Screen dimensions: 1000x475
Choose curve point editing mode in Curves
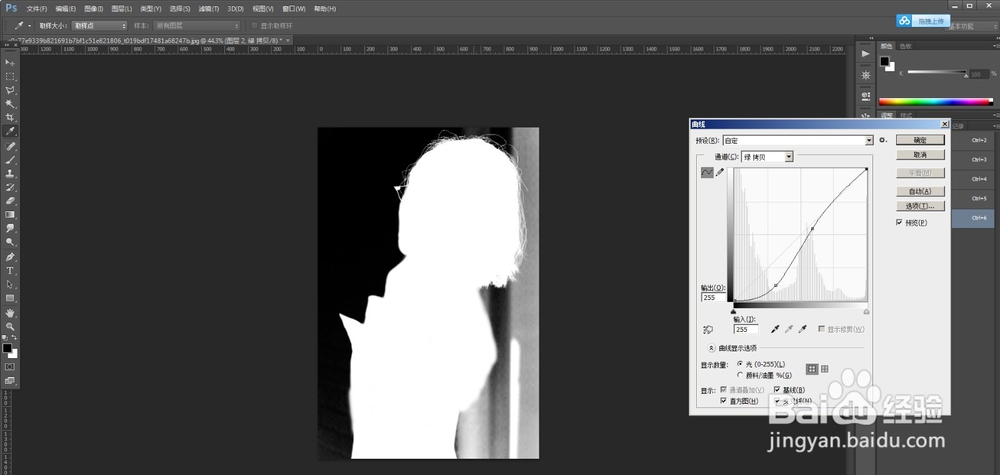click(707, 172)
